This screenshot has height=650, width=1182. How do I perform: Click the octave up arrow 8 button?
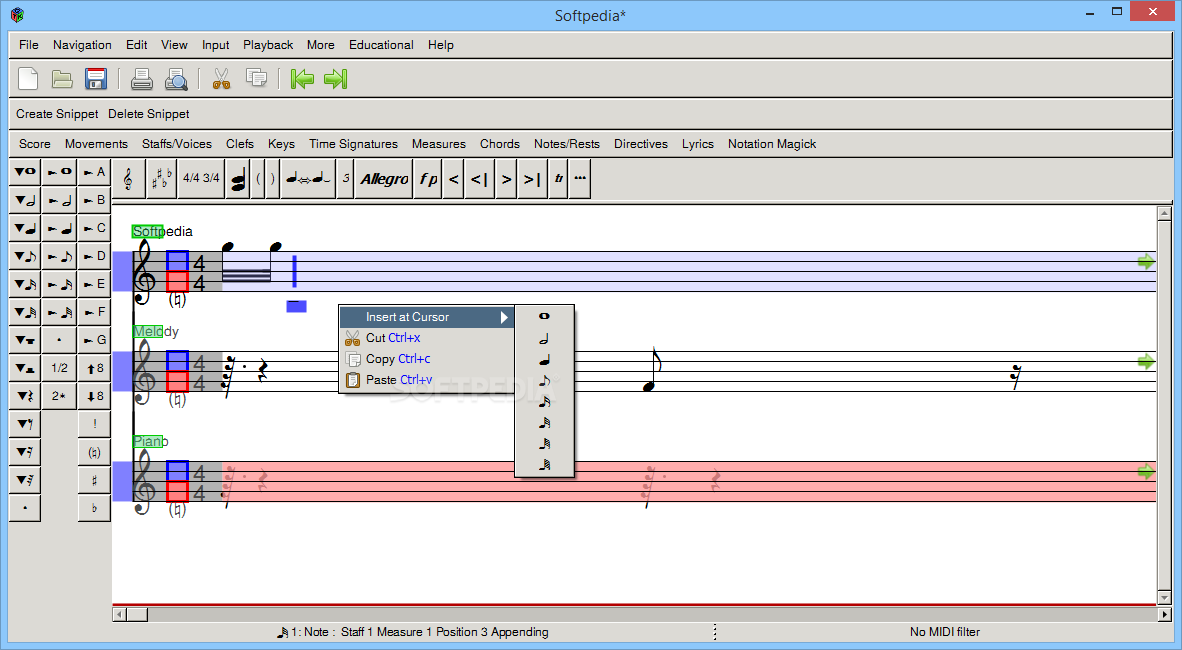(94, 368)
